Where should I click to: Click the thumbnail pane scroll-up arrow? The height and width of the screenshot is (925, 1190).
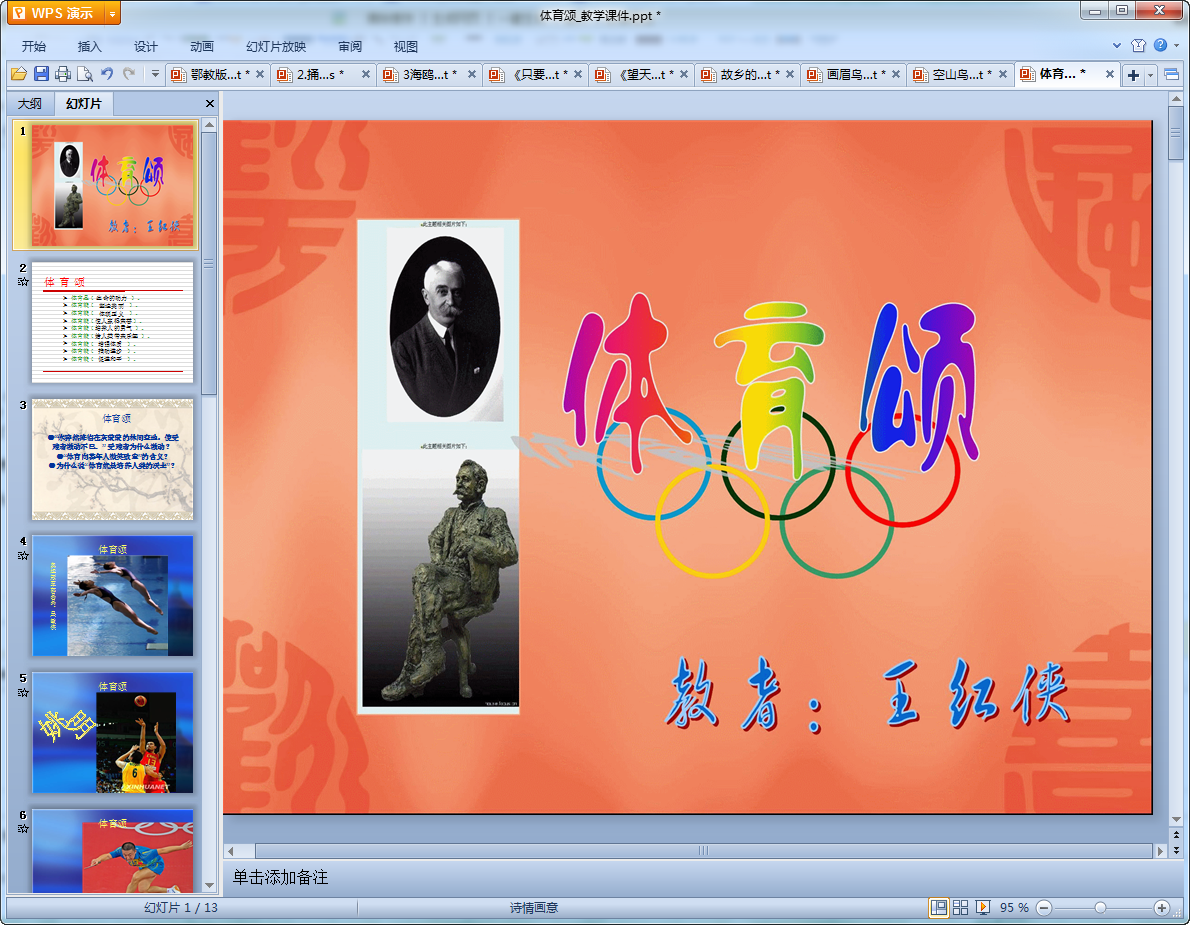pyautogui.click(x=209, y=124)
